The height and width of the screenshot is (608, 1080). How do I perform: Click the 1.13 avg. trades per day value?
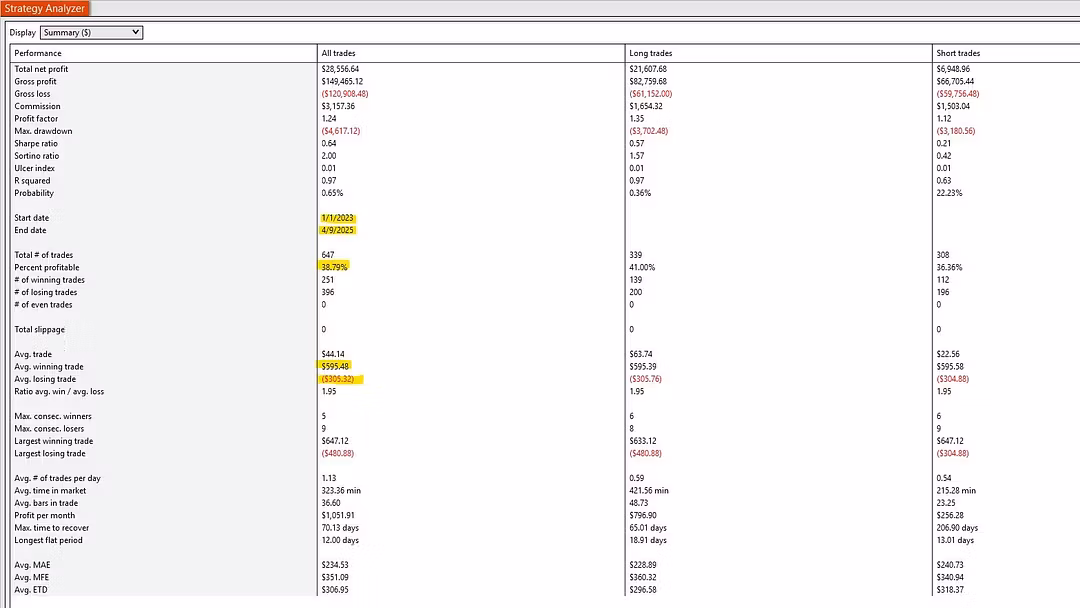click(329, 478)
